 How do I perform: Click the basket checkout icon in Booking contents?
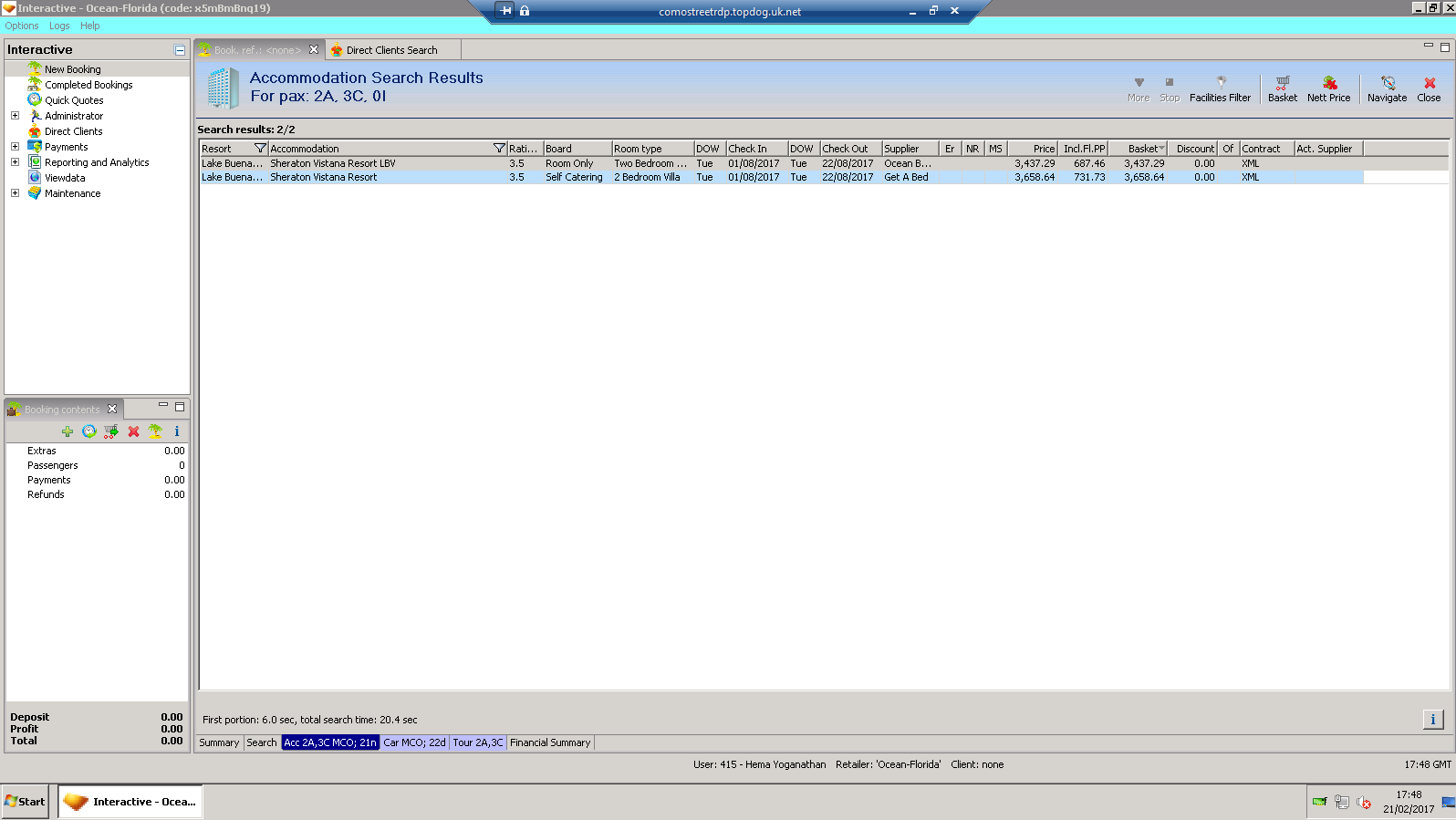(x=111, y=431)
